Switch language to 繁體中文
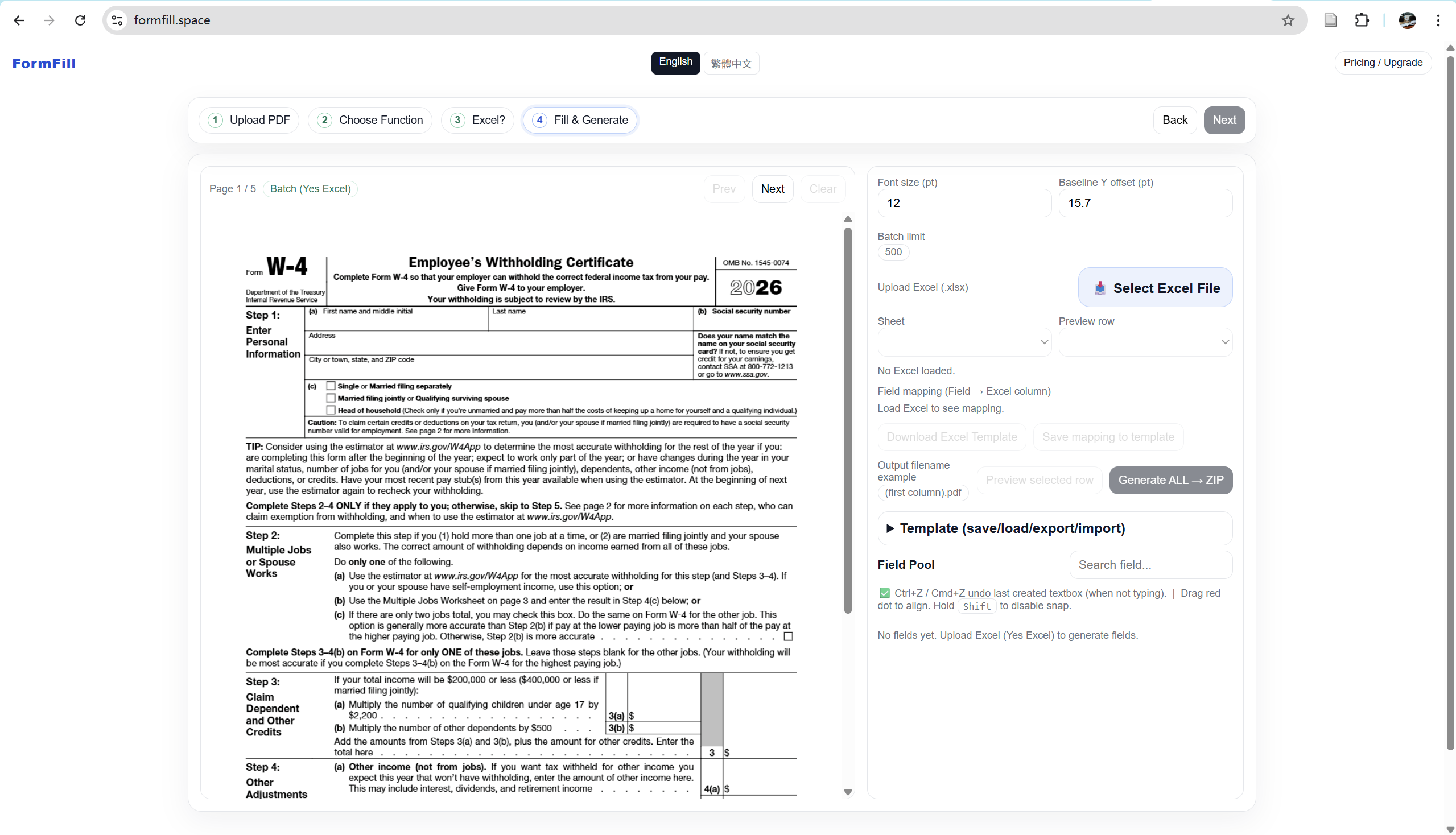 click(x=731, y=63)
